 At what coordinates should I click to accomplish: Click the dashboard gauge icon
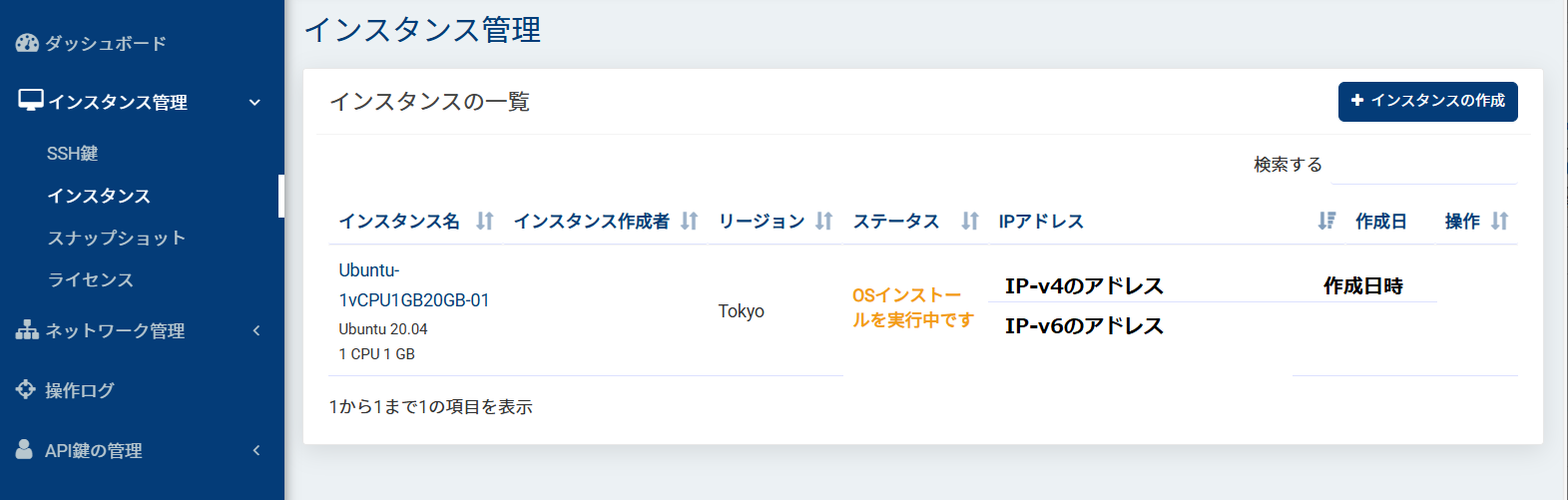pos(27,43)
